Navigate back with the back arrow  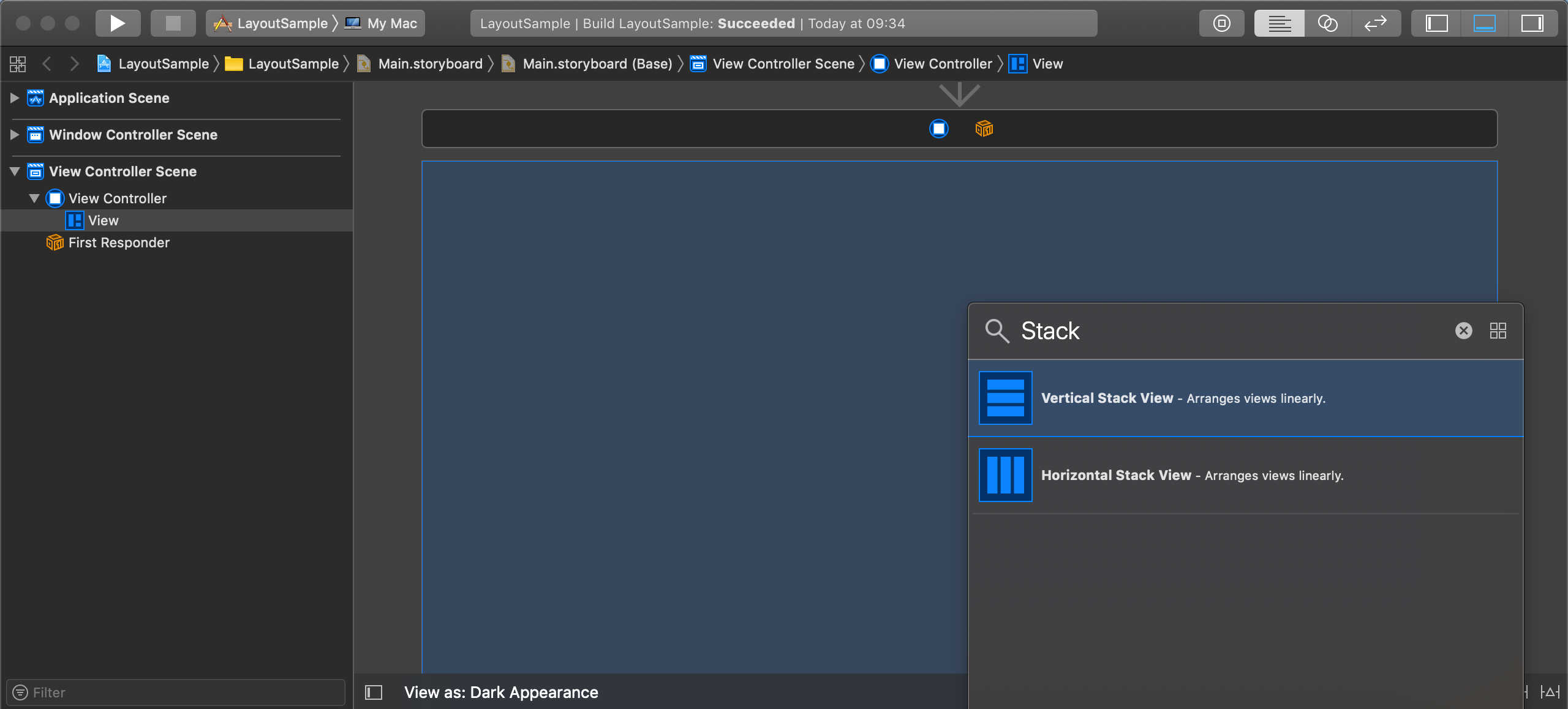pyautogui.click(x=47, y=63)
